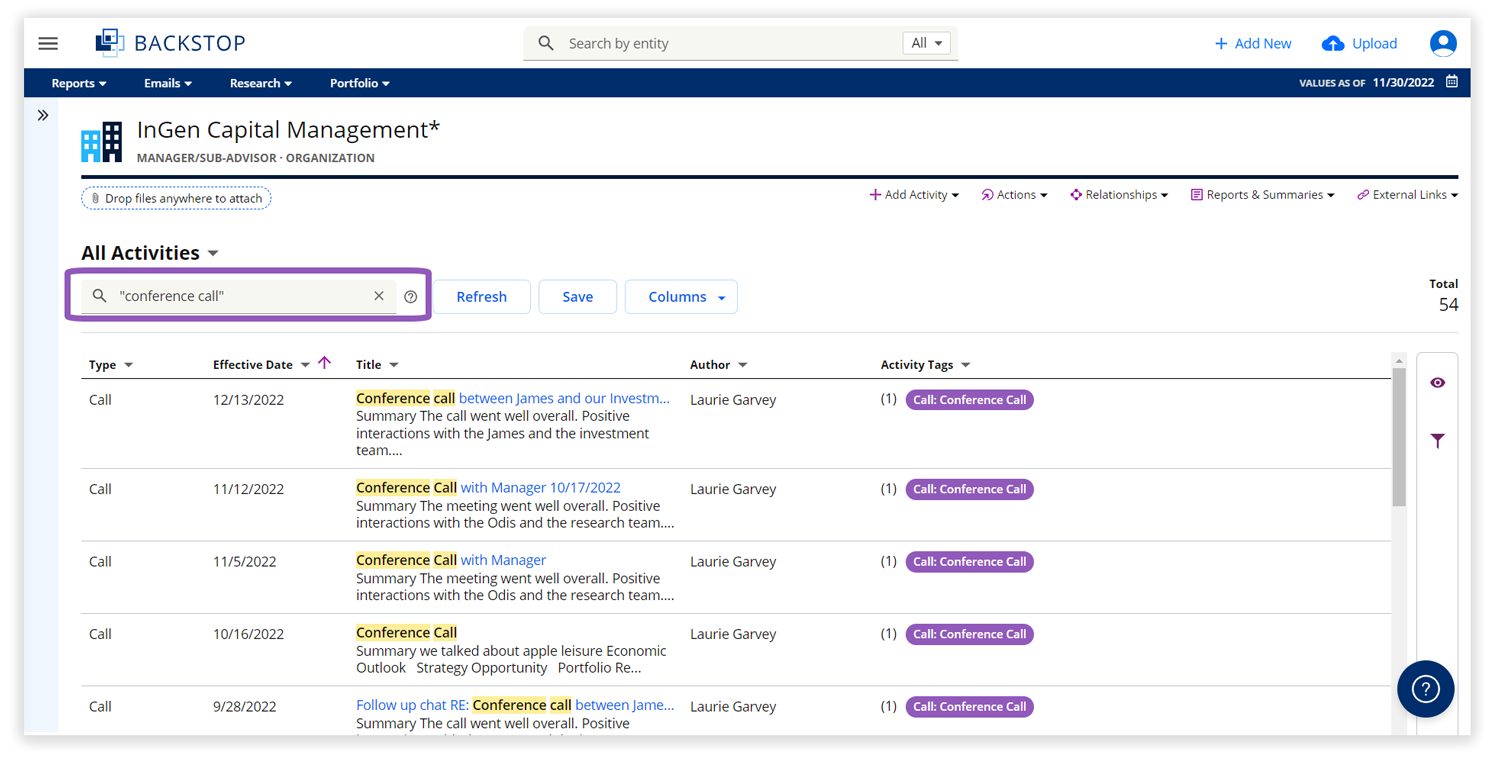This screenshot has height=763, width=1500.
Task: Open Conference call between James link
Action: point(513,398)
